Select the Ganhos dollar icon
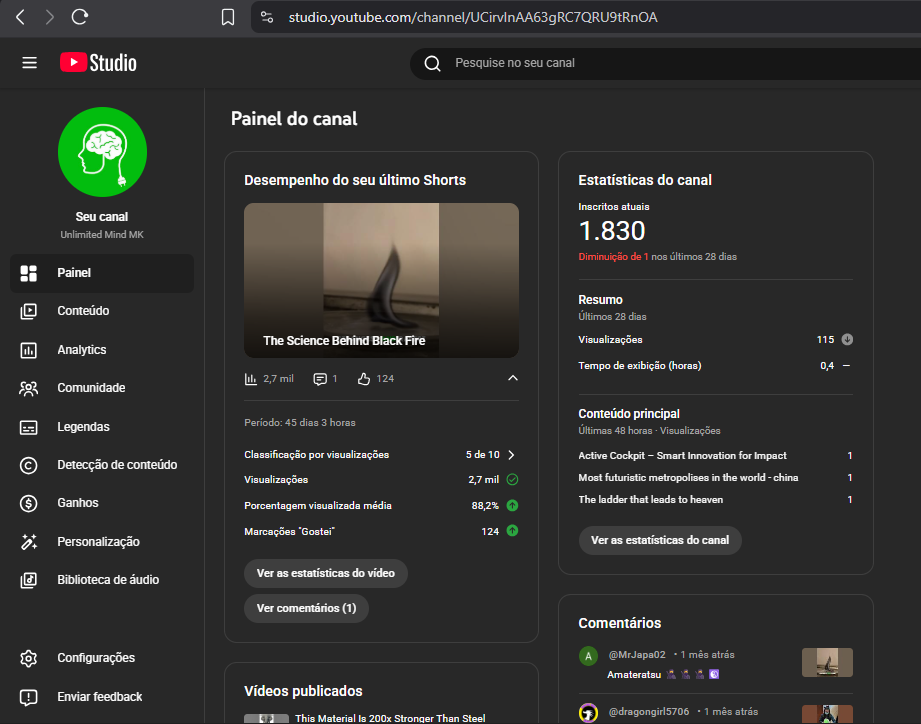Image resolution: width=921 pixels, height=724 pixels. (x=29, y=503)
